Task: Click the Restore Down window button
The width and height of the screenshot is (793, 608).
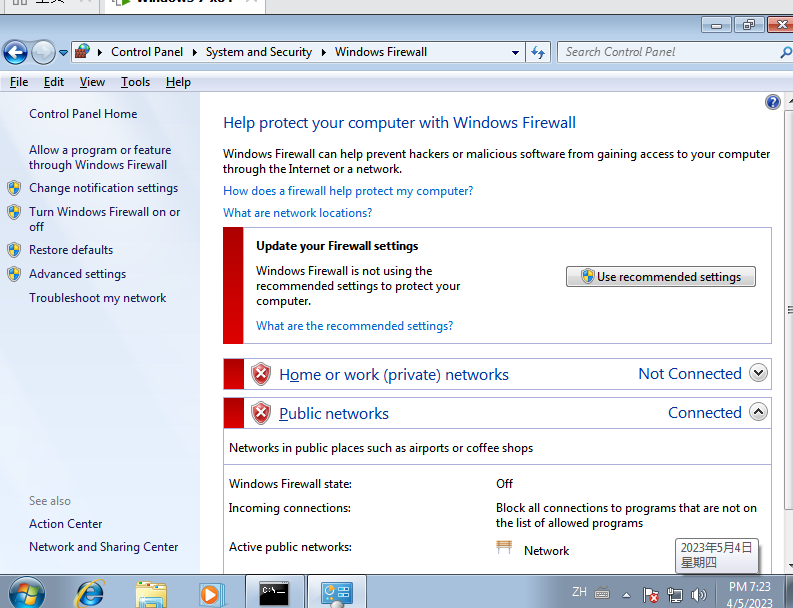Action: (749, 24)
